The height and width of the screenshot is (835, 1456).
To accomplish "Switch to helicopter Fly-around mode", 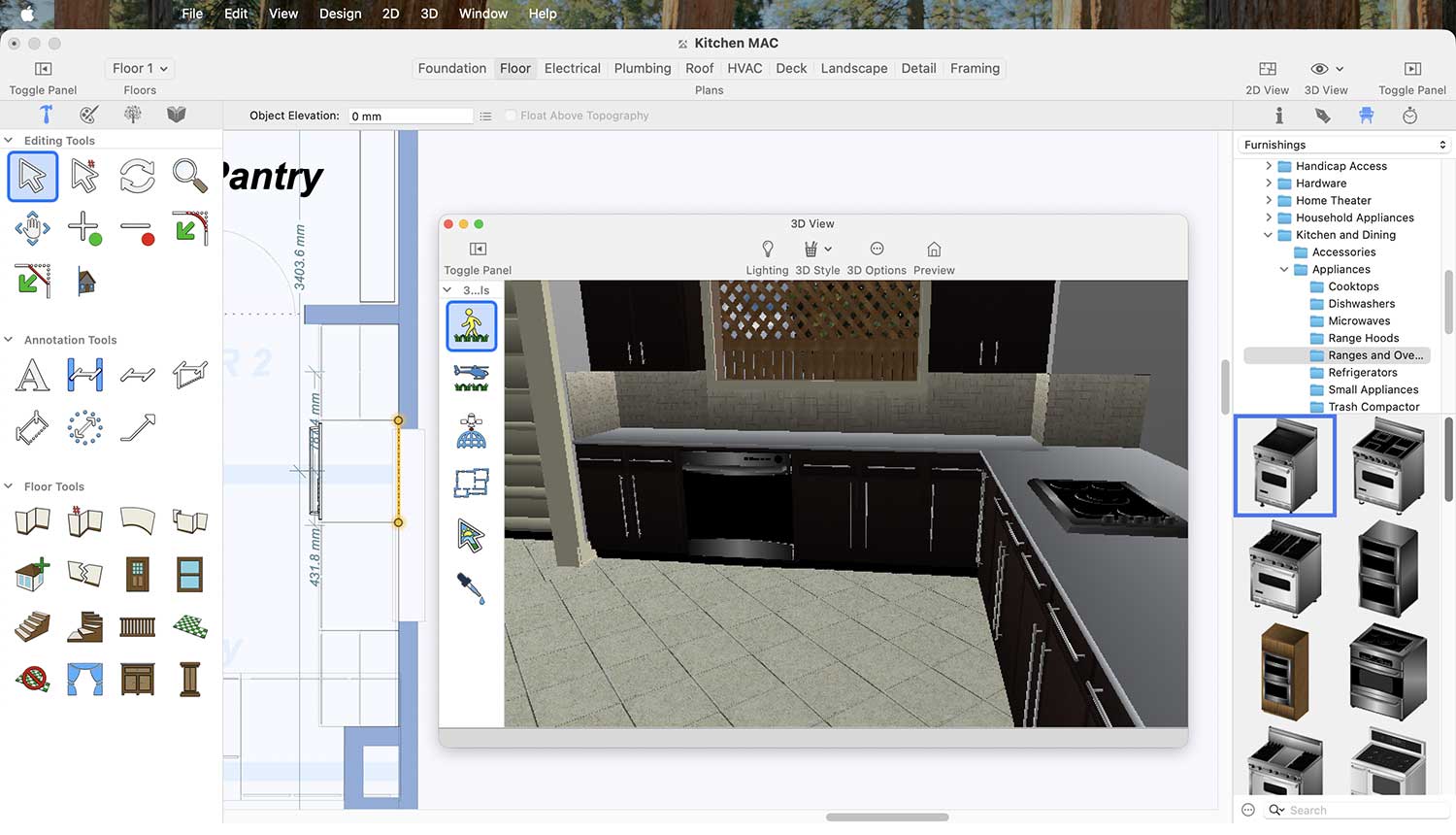I will [472, 377].
